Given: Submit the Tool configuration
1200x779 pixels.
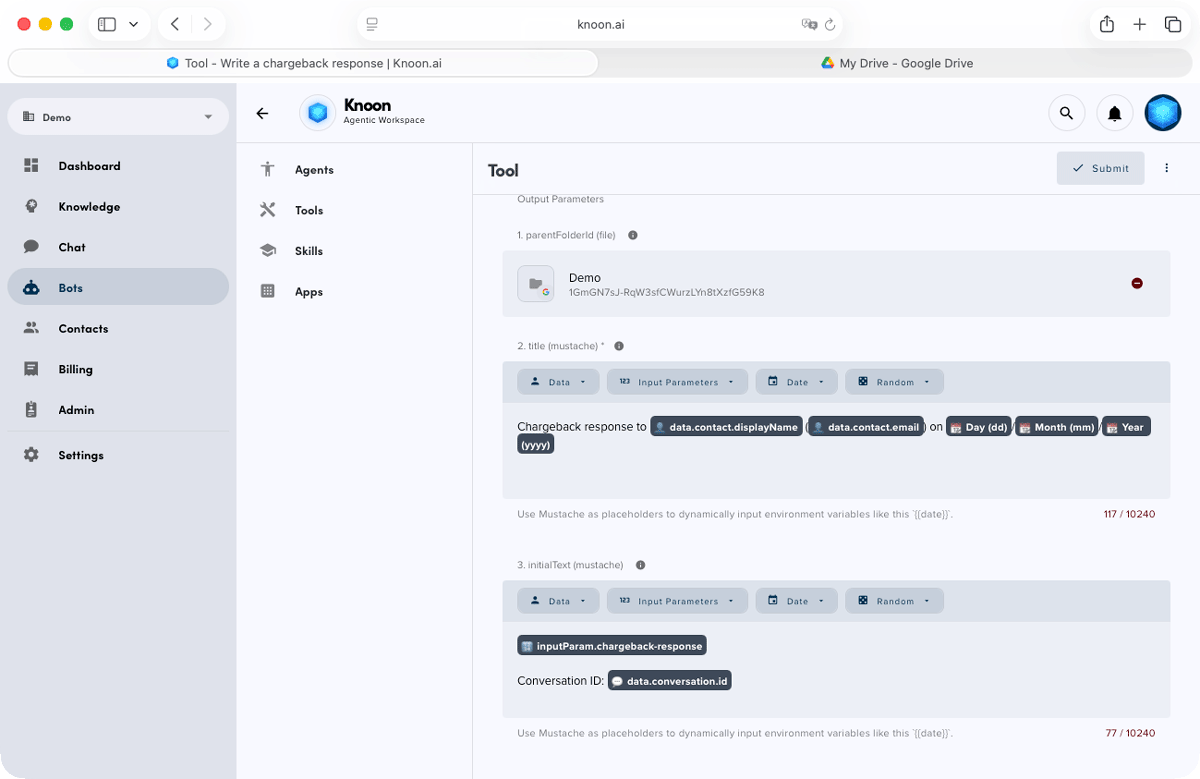Looking at the screenshot, I should [1100, 168].
